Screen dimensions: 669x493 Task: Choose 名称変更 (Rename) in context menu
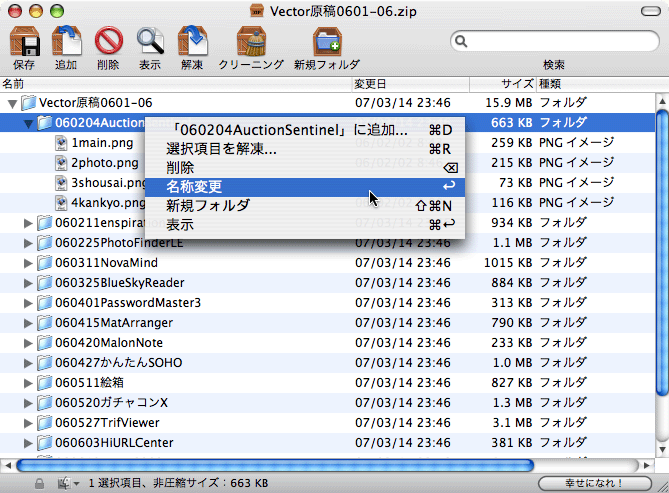coord(305,187)
